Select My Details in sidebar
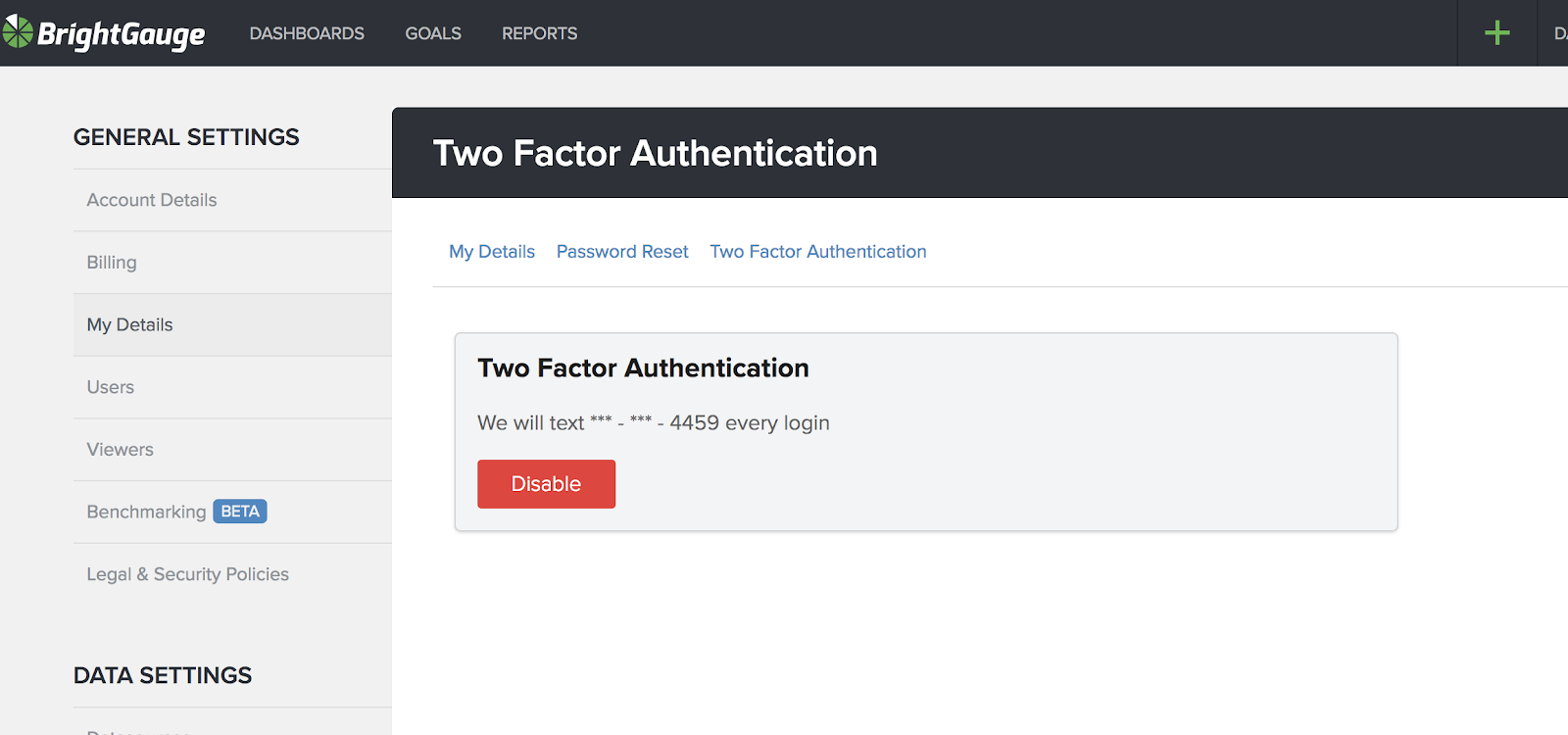The width and height of the screenshot is (1568, 735). (232, 324)
